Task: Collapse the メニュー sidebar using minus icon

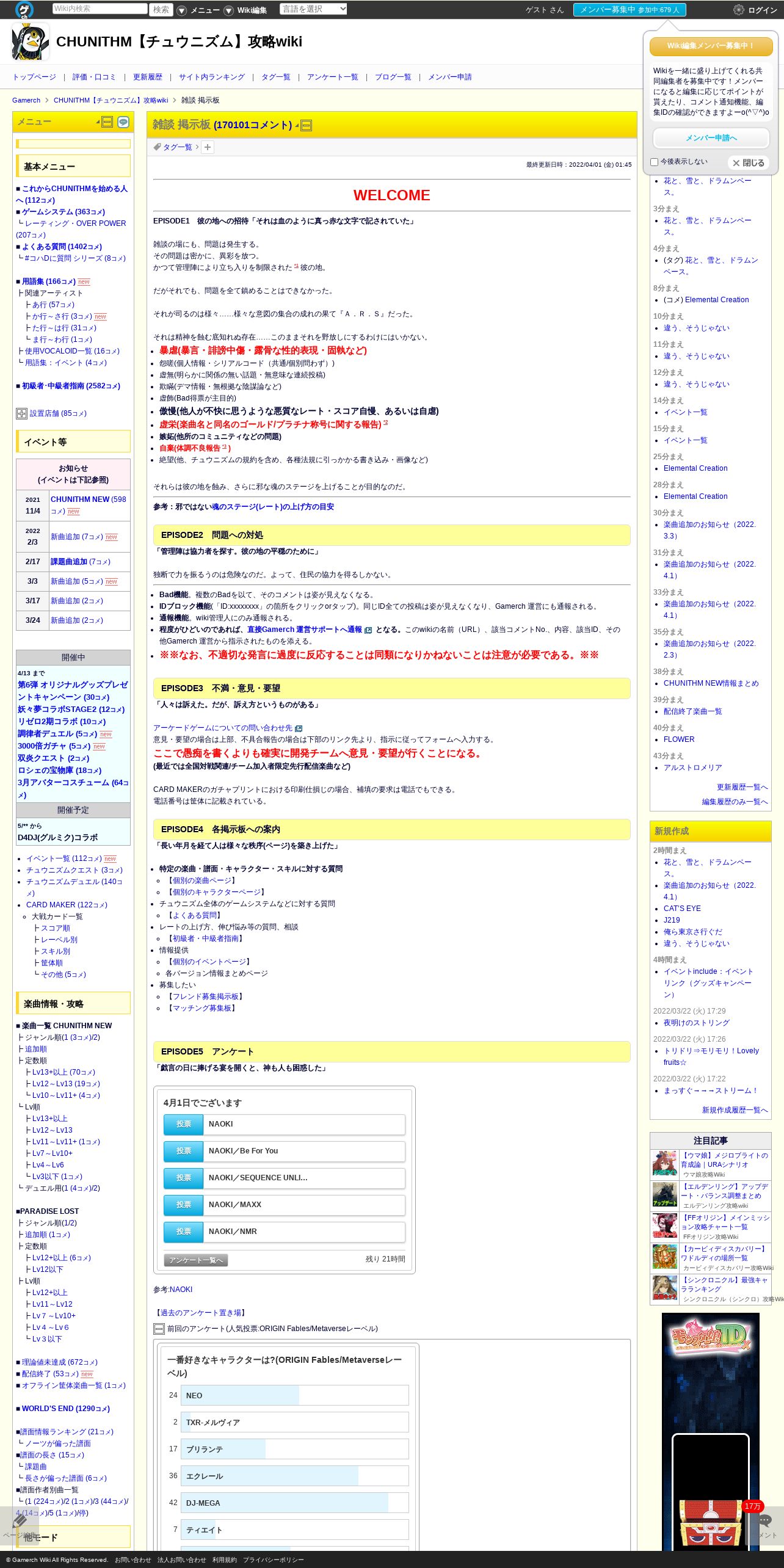Action: pos(107,122)
